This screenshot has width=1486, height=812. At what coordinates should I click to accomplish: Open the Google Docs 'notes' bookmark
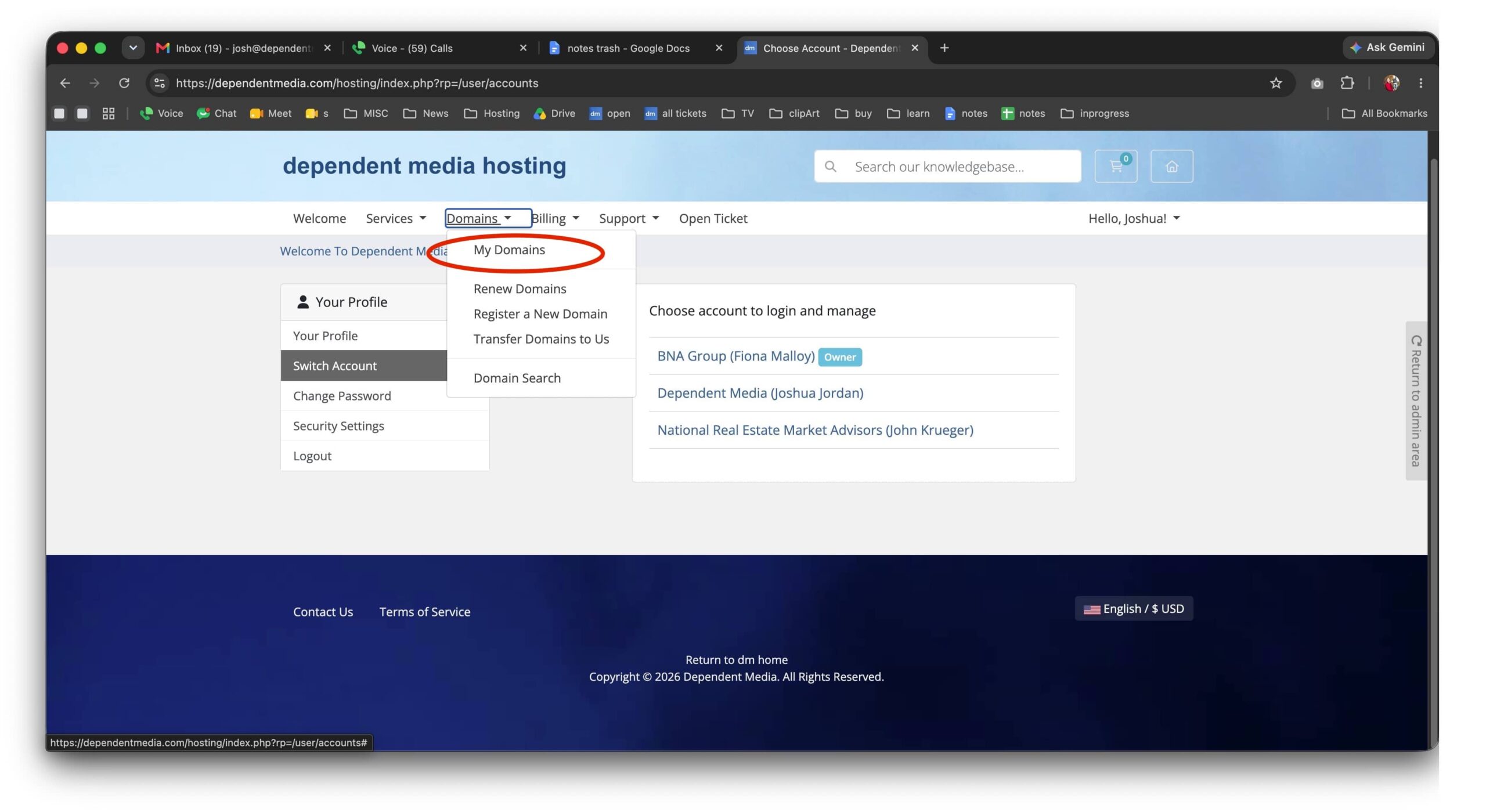[966, 113]
